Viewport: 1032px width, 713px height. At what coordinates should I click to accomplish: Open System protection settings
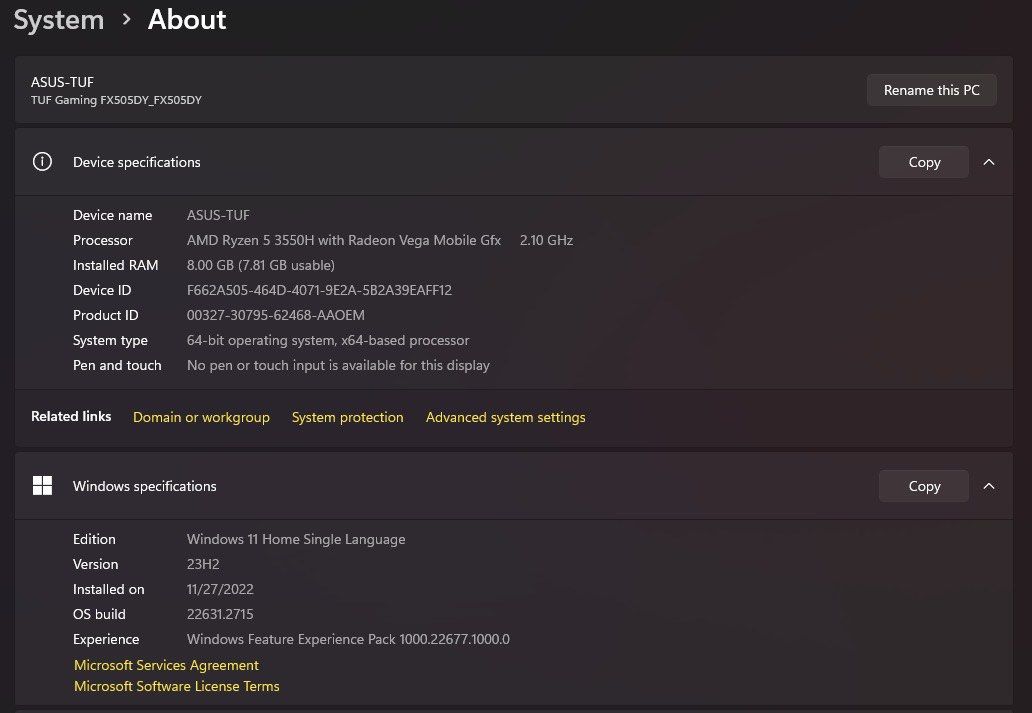click(347, 417)
